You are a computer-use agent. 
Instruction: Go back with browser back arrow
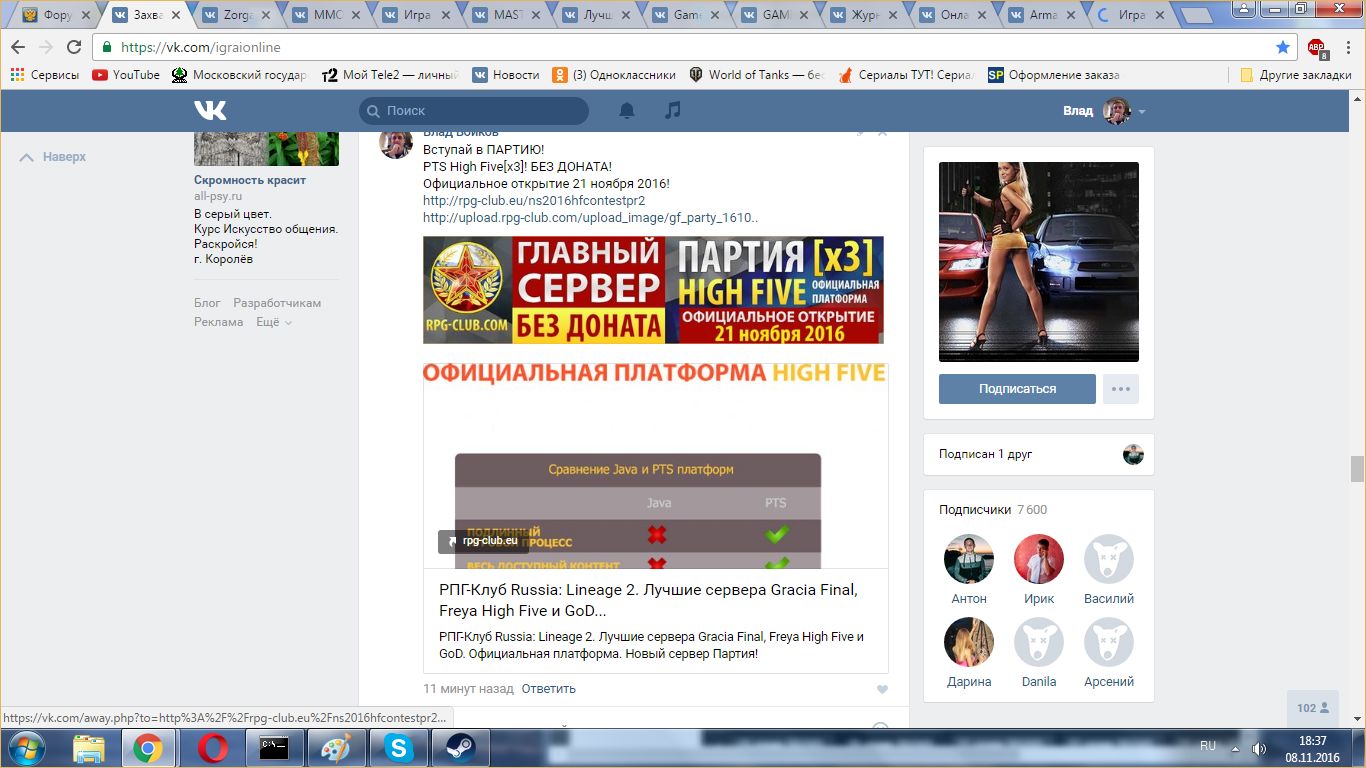coord(18,47)
